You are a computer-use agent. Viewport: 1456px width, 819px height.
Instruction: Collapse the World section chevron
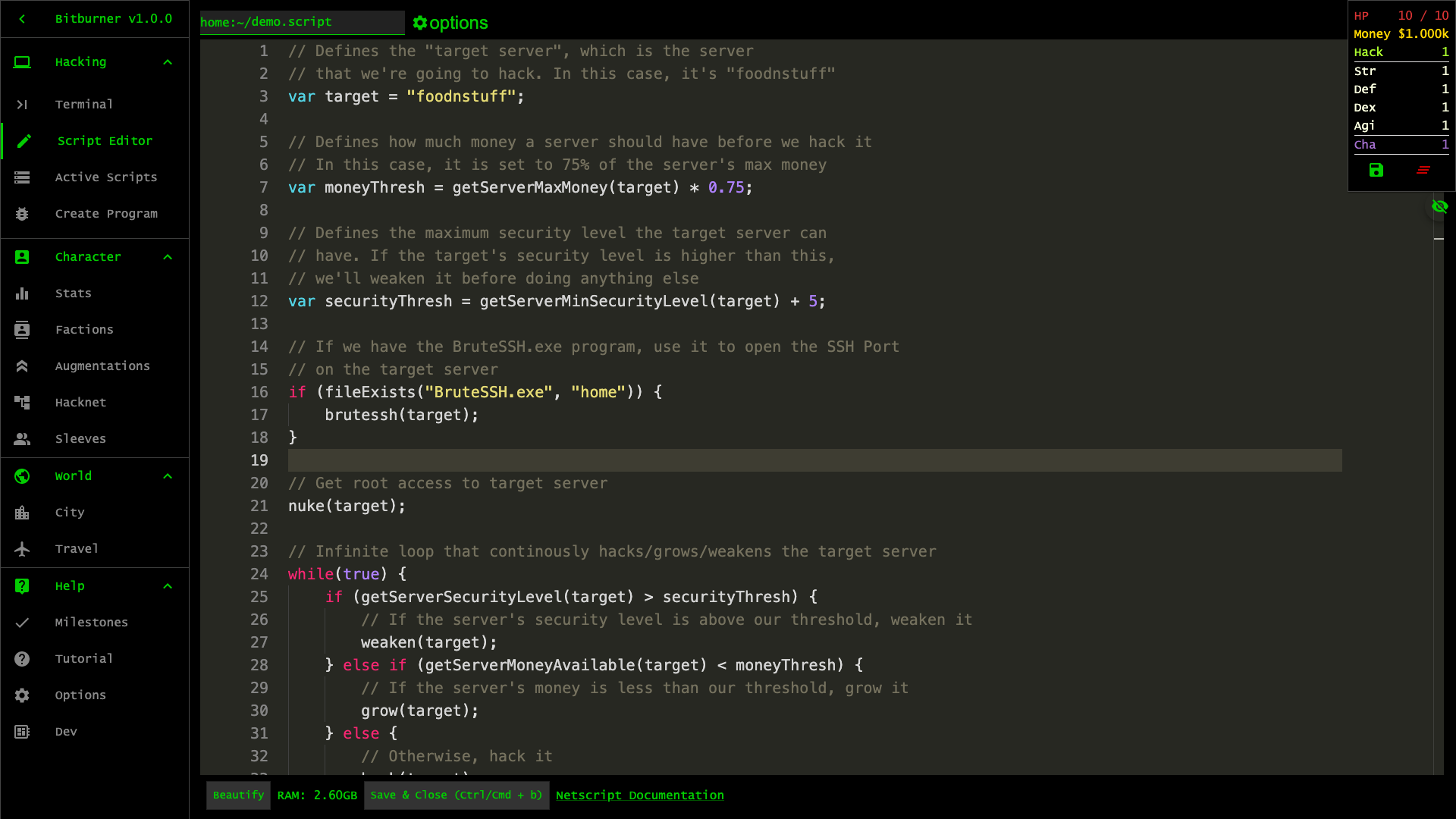pyautogui.click(x=168, y=476)
